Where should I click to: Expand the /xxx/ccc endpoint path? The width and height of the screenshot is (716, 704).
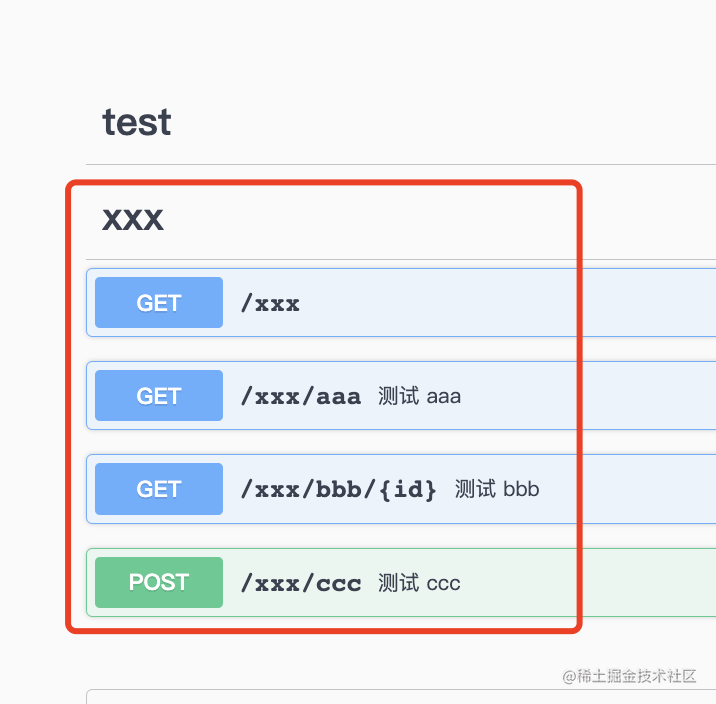click(x=301, y=583)
